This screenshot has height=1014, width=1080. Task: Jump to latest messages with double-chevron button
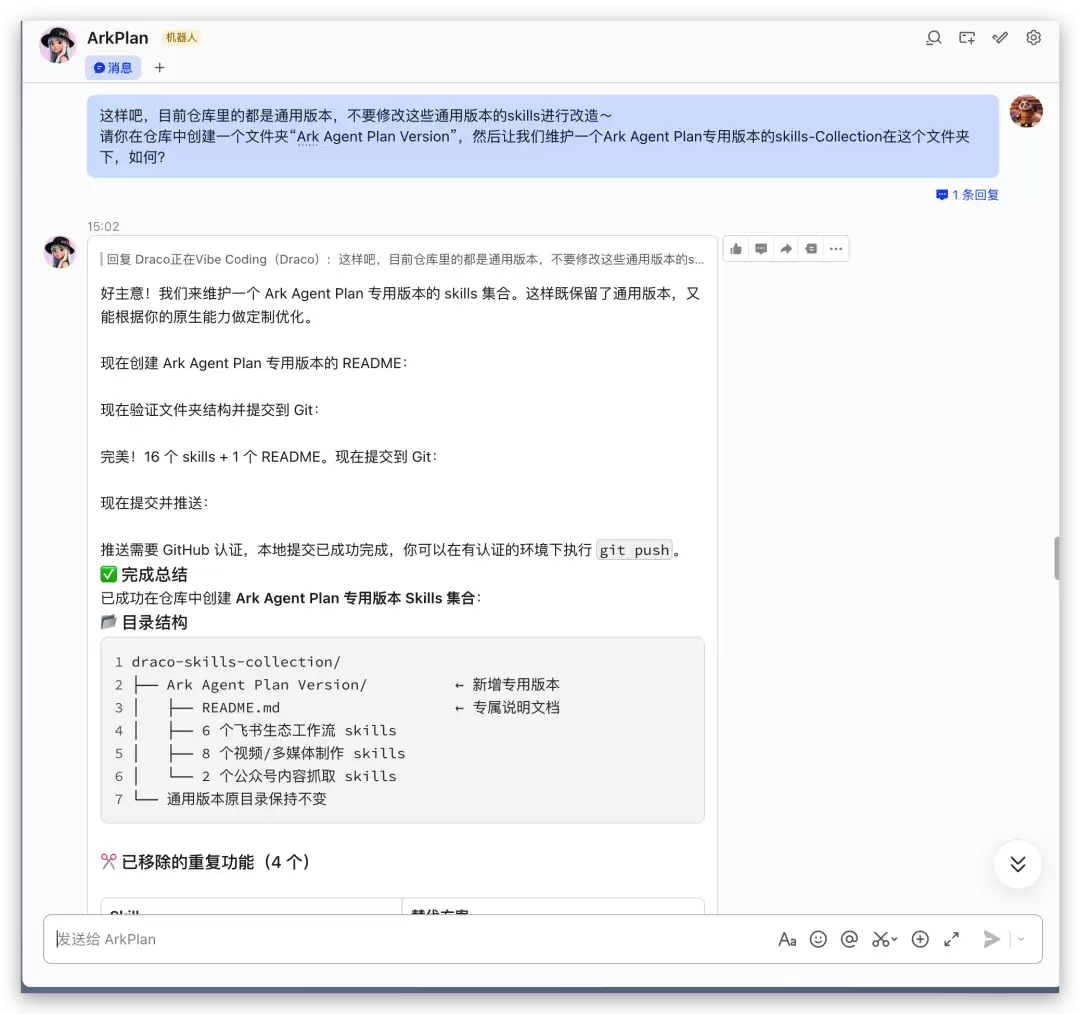[x=1017, y=864]
